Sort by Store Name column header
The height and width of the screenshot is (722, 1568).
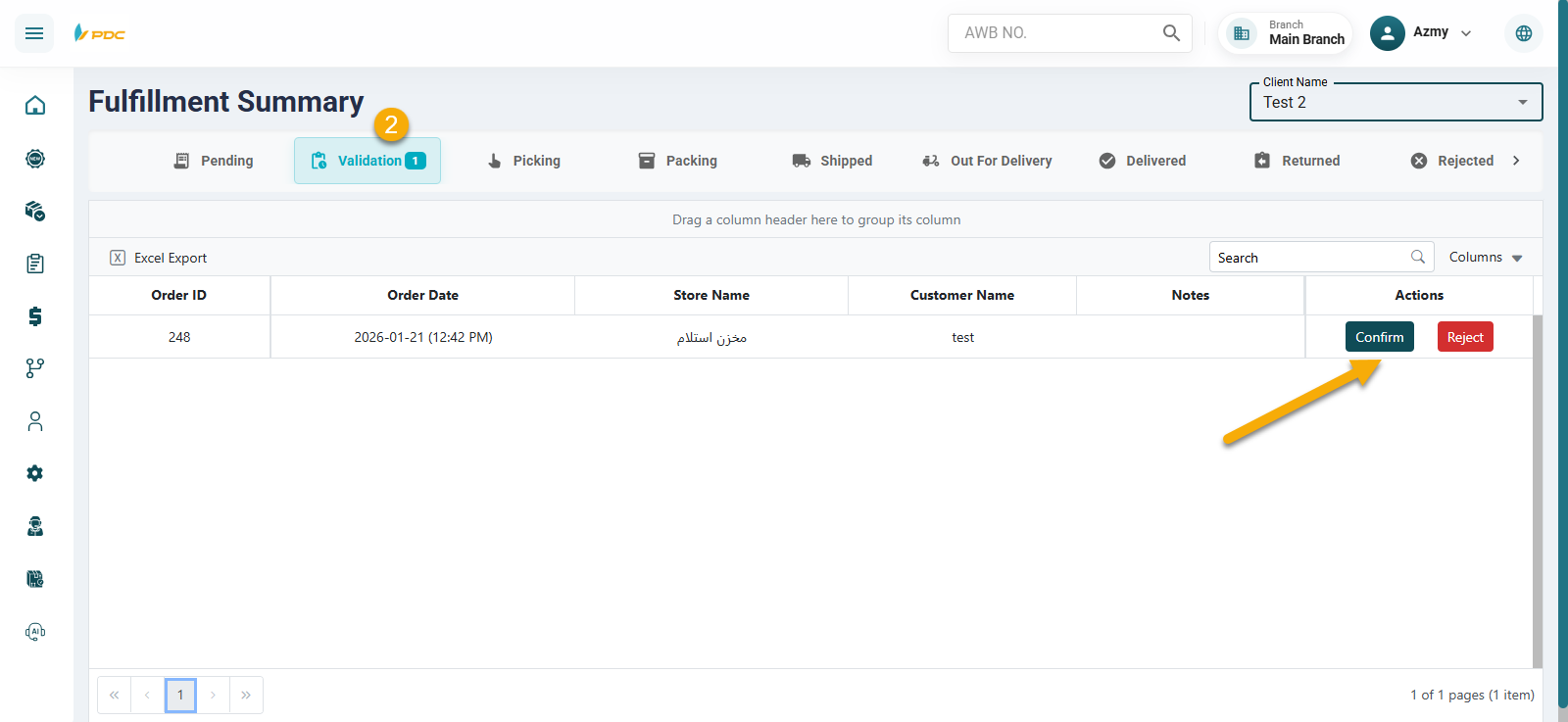coord(711,295)
